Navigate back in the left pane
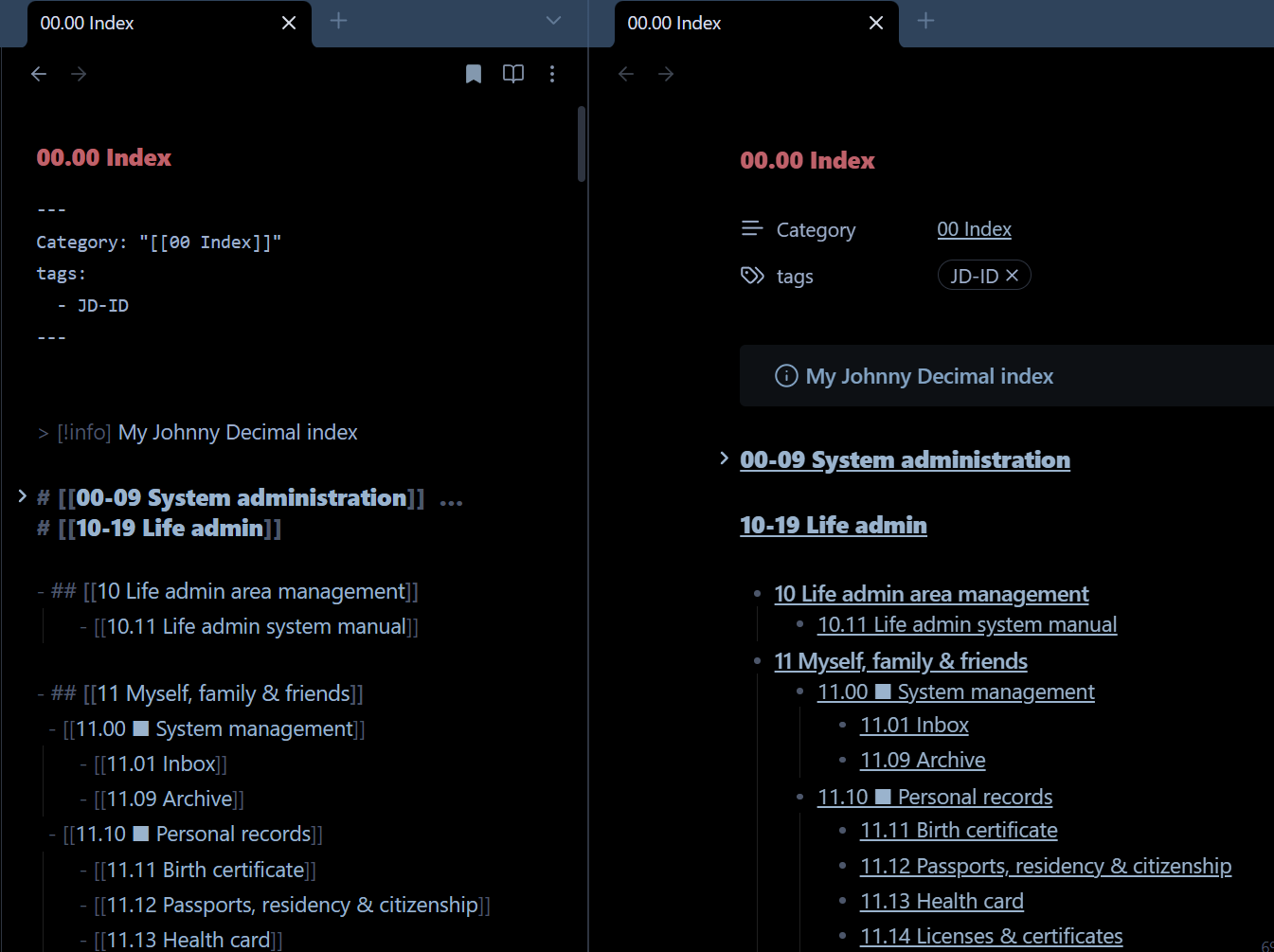This screenshot has height=952, width=1274. click(39, 74)
